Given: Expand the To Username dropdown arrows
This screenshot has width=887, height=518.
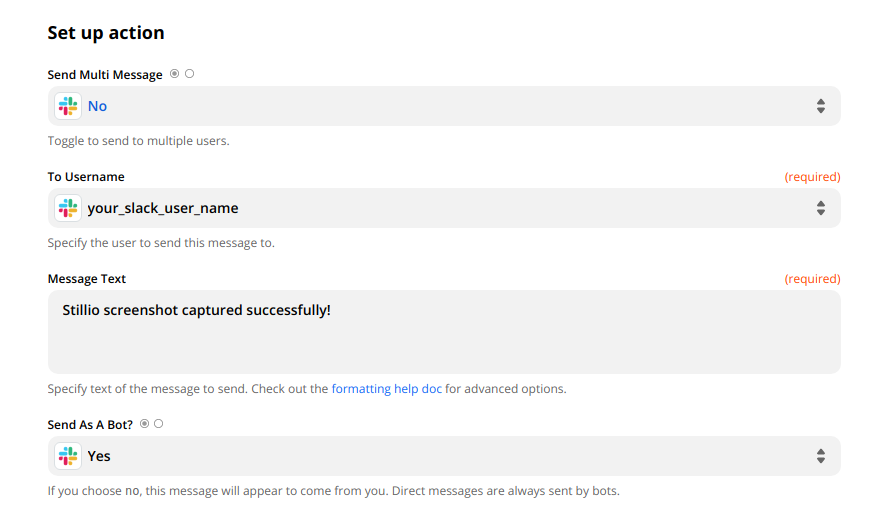Looking at the screenshot, I should coord(820,208).
